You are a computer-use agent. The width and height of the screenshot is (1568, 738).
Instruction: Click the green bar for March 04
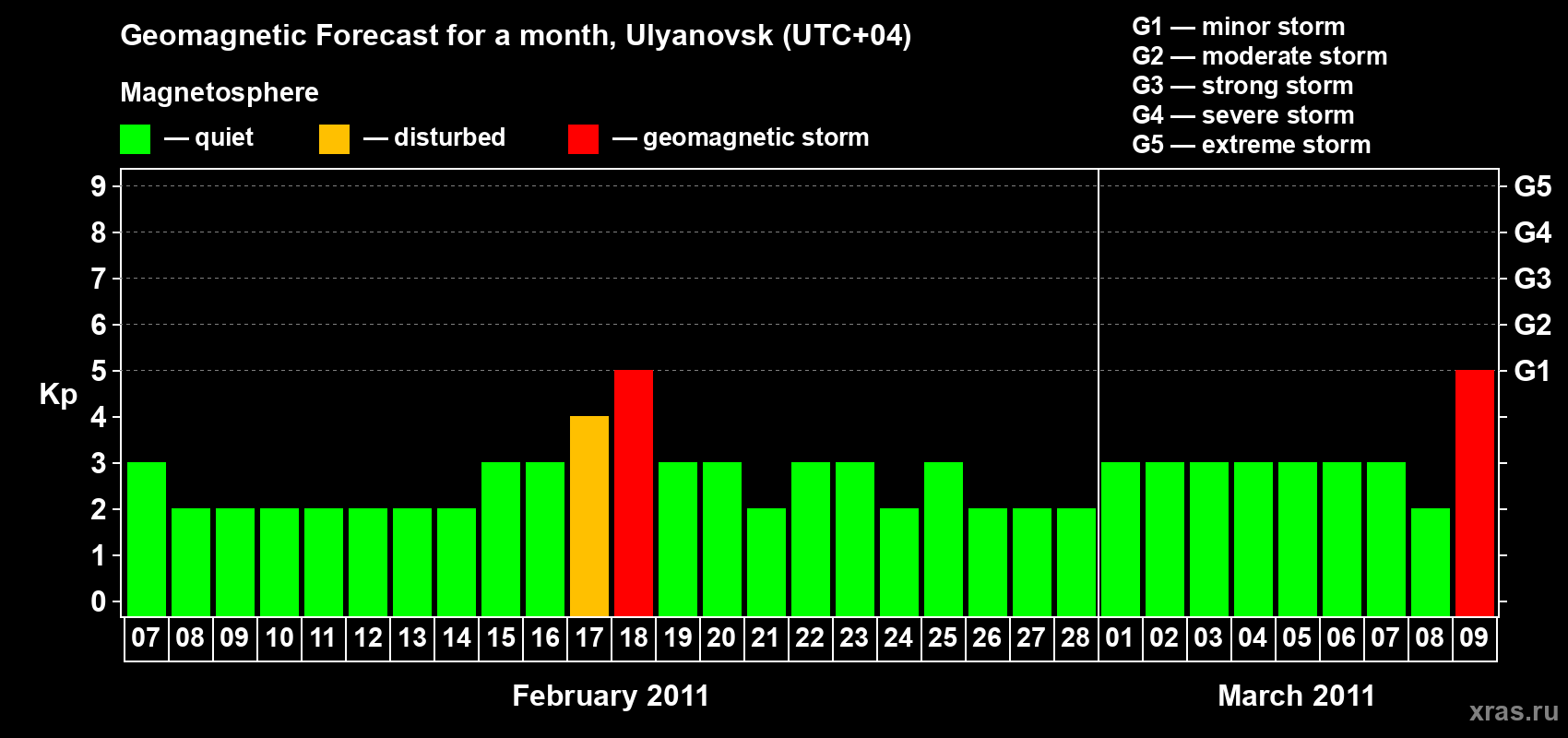[1253, 539]
